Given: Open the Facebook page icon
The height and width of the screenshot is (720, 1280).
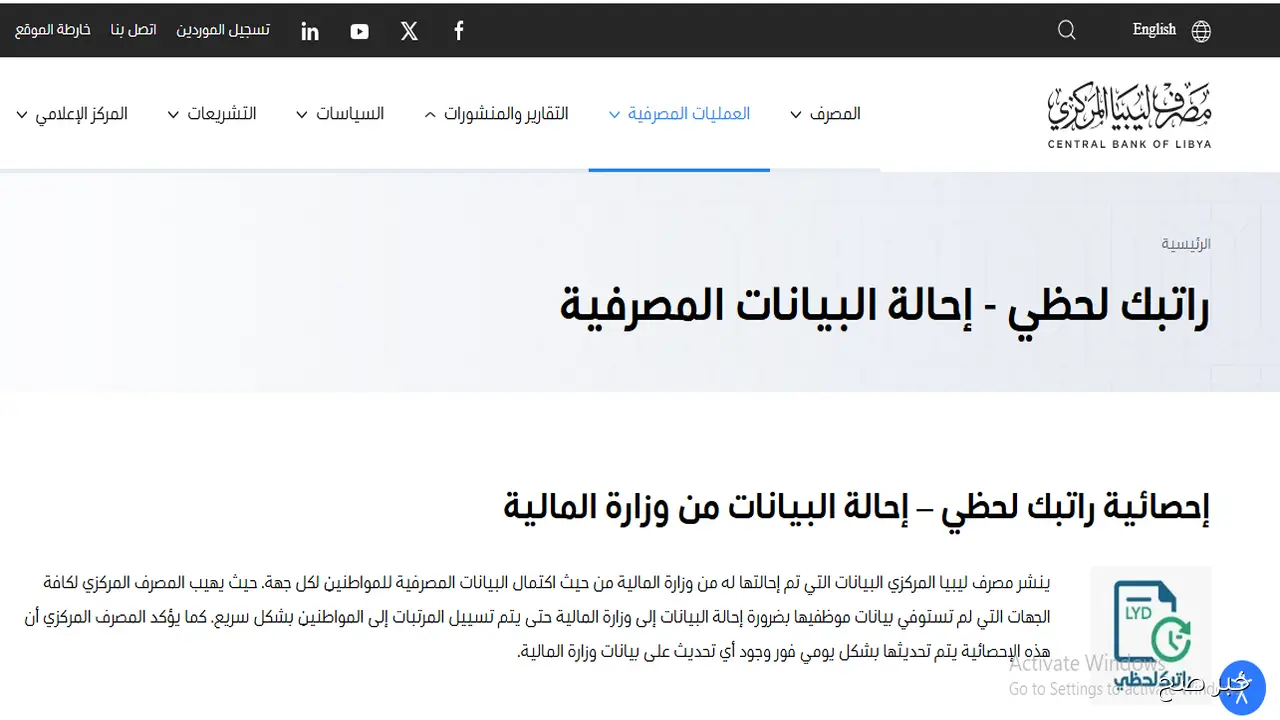Looking at the screenshot, I should (458, 30).
